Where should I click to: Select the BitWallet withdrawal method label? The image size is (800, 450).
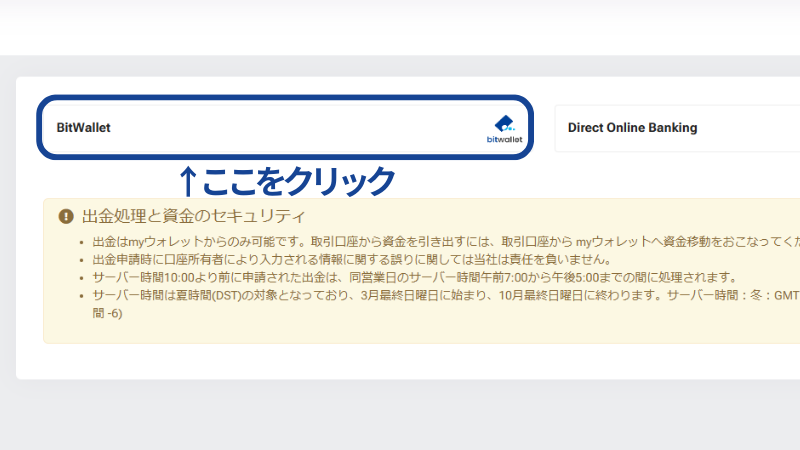pos(83,128)
